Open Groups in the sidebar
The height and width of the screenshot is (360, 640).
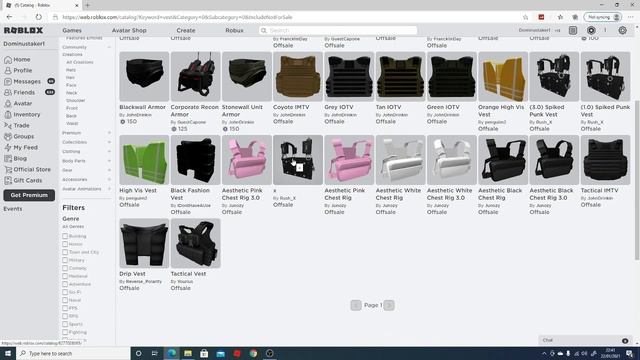pos(19,137)
